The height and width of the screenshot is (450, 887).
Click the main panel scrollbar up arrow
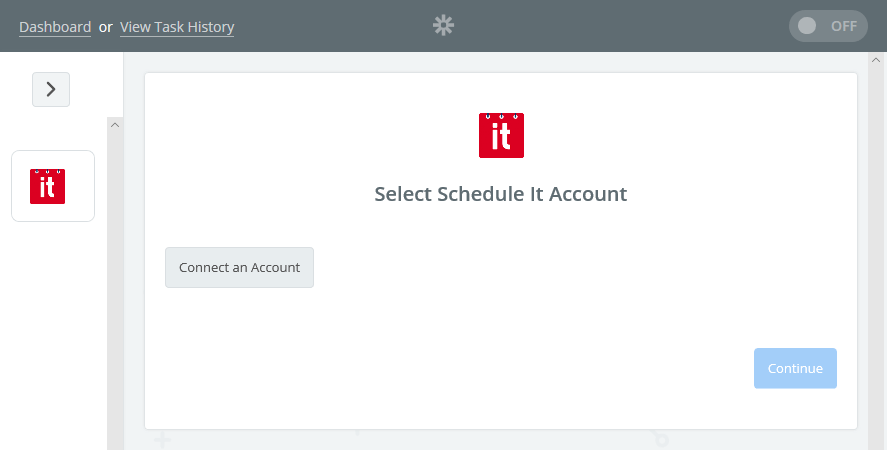point(876,60)
